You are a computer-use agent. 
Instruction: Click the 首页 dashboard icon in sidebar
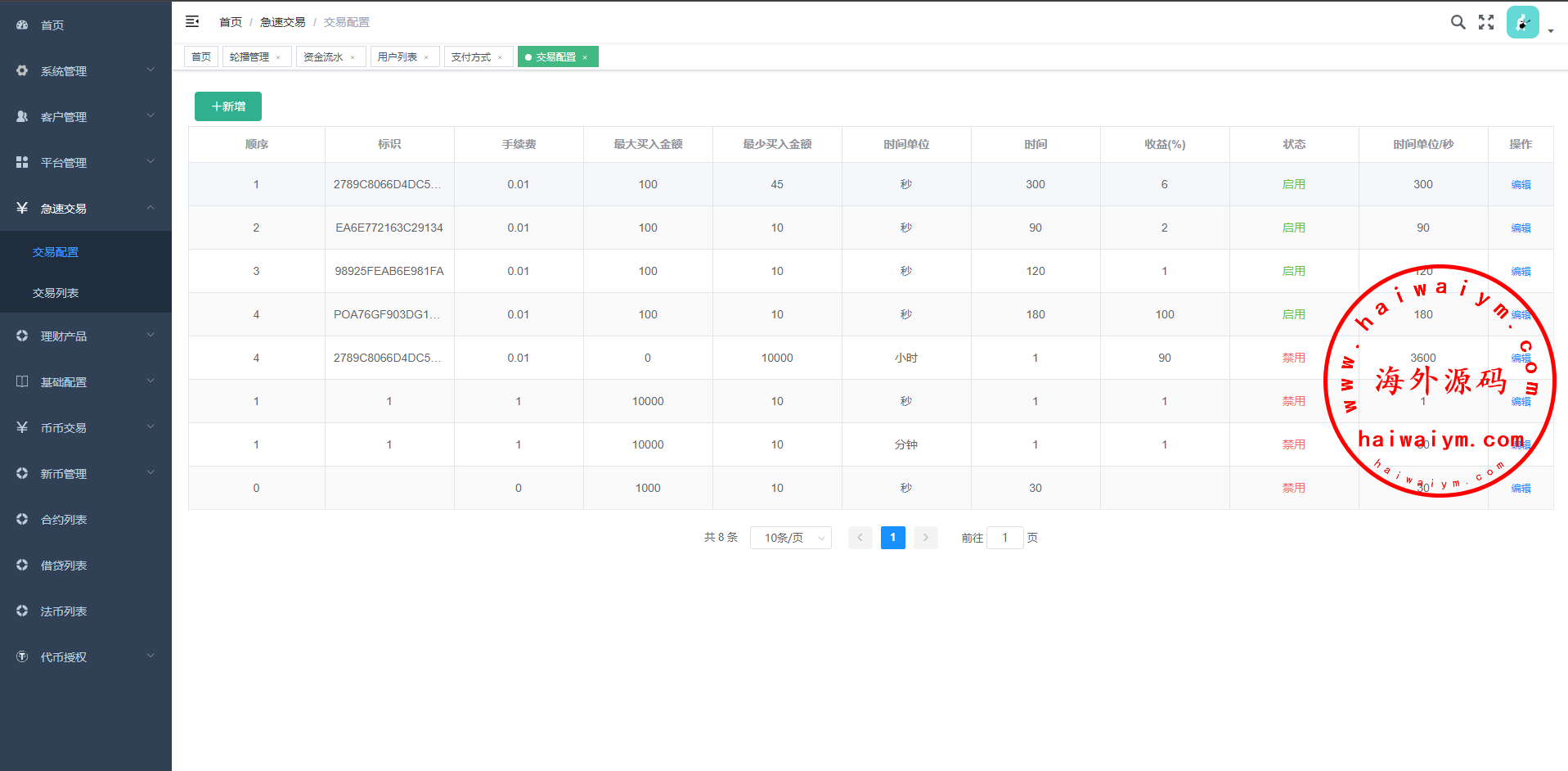point(22,25)
